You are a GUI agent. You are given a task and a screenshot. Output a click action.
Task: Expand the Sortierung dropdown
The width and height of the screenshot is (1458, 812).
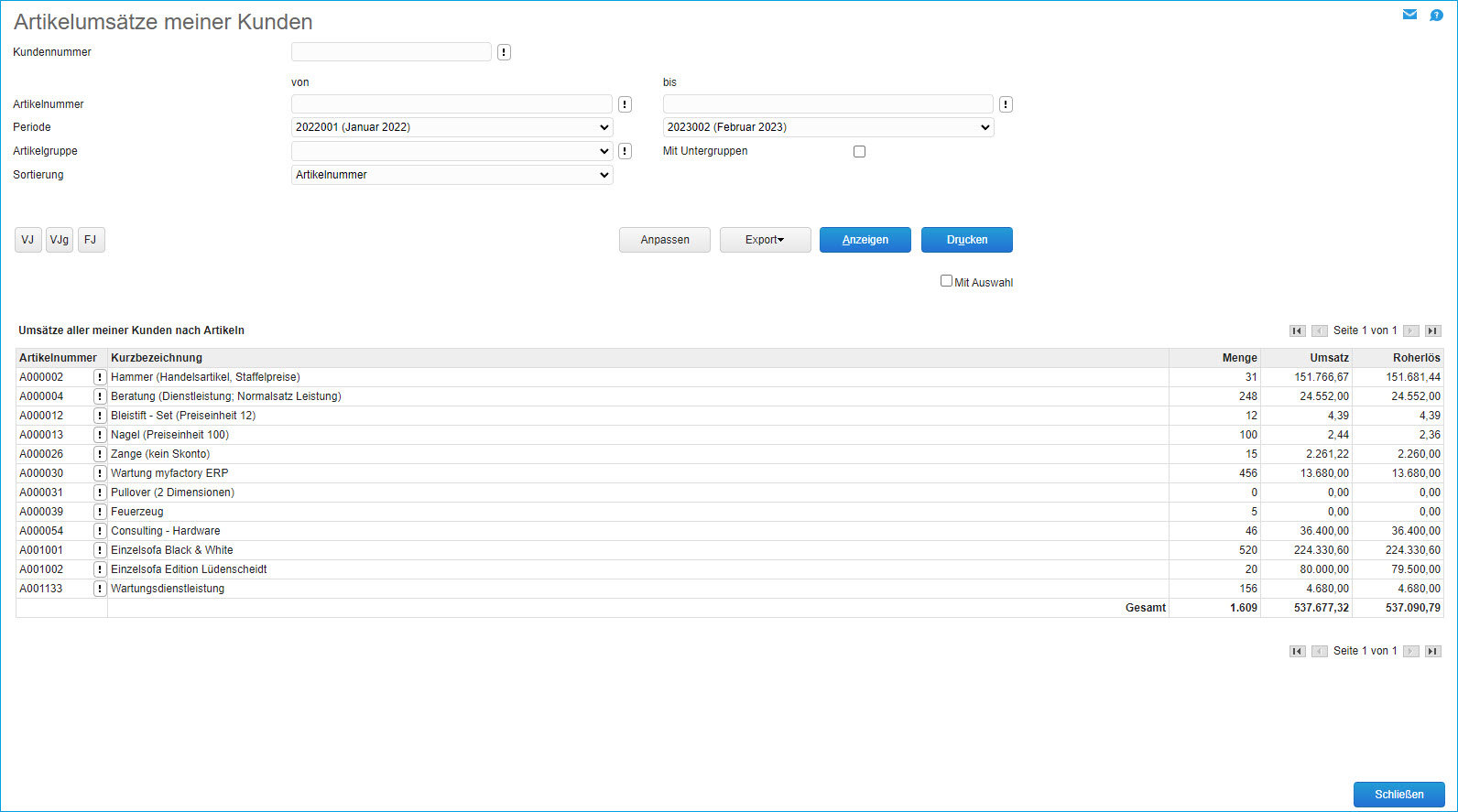(452, 175)
